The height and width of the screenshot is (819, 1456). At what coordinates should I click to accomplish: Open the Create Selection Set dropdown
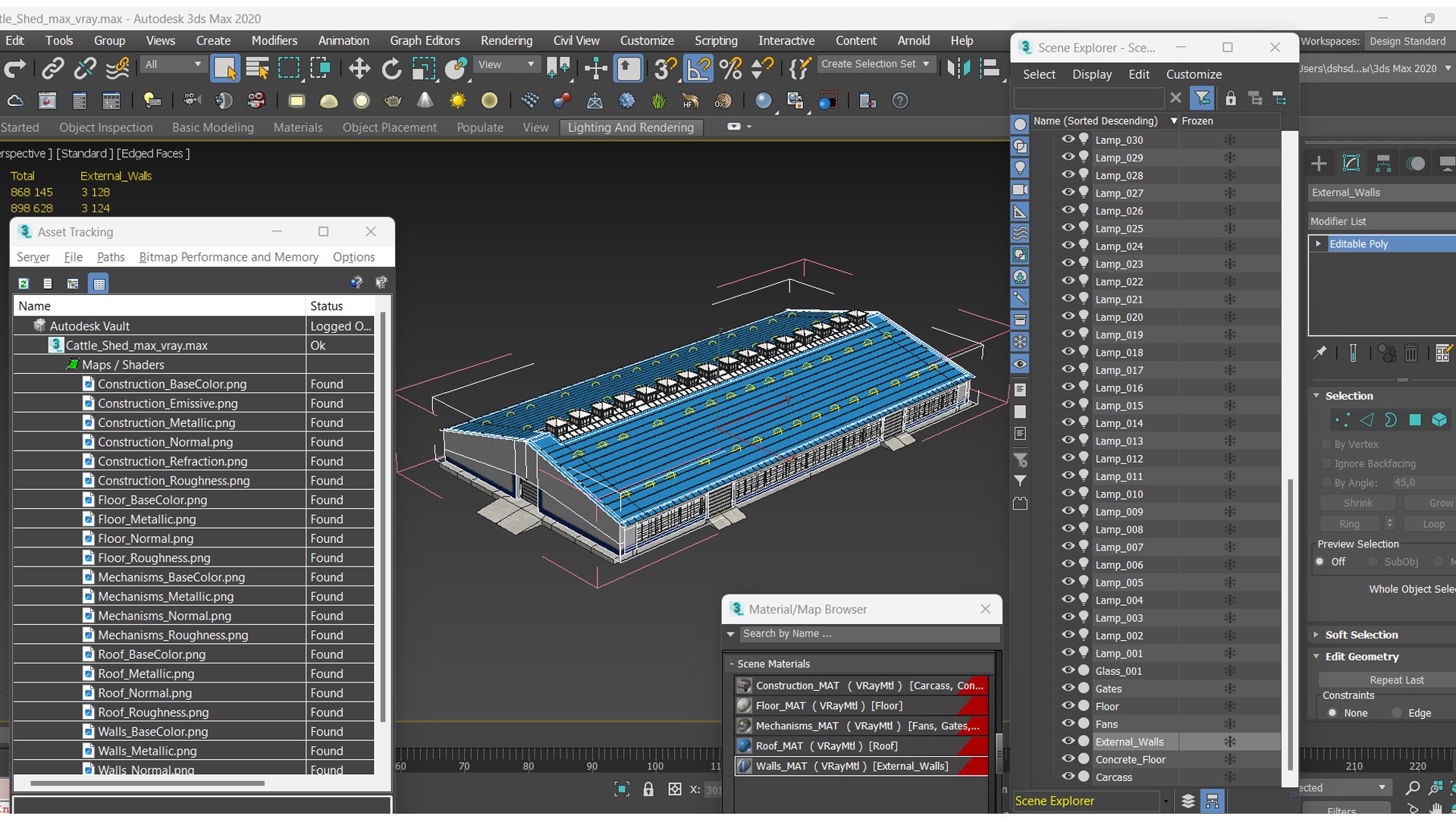tap(876, 64)
